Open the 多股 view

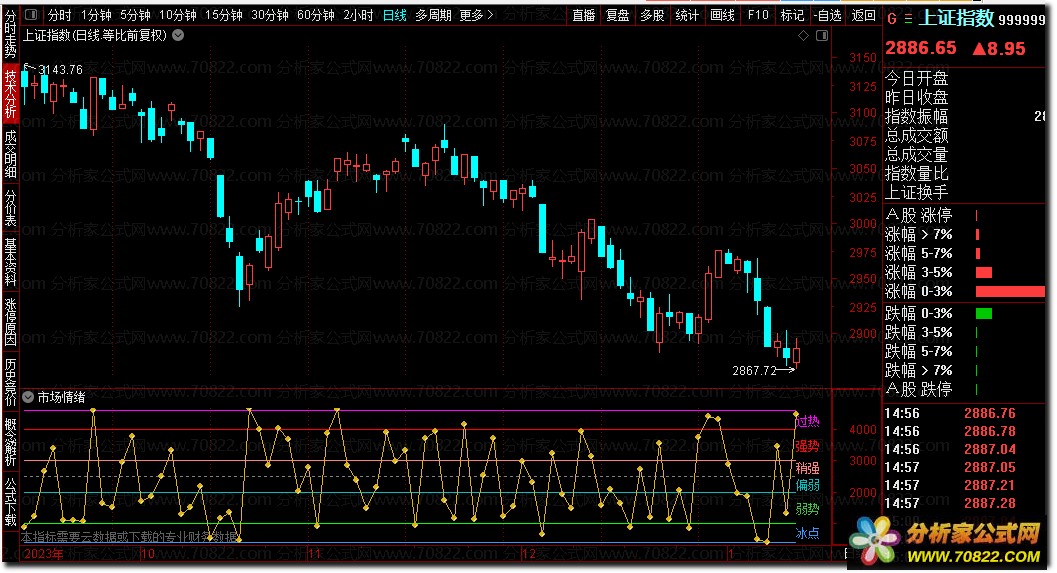652,15
